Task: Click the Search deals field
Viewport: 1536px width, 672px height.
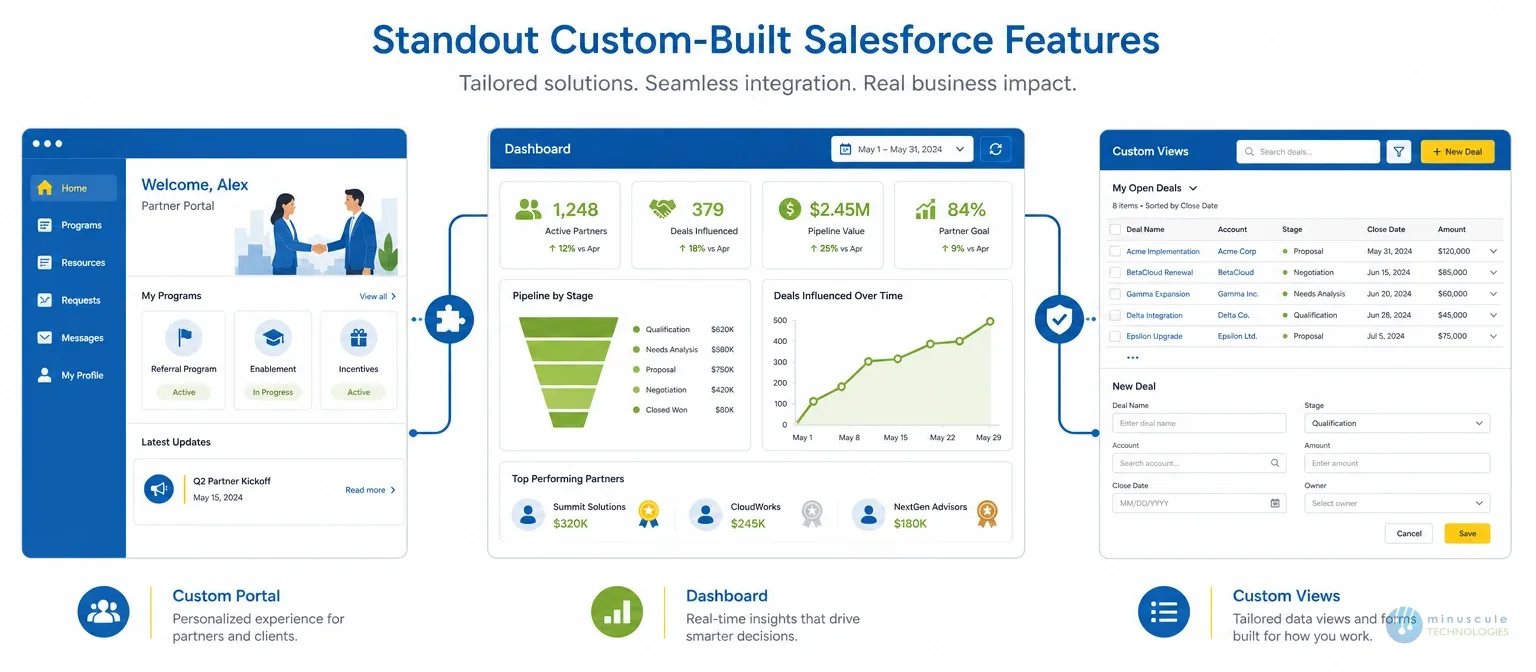Action: pos(1308,152)
